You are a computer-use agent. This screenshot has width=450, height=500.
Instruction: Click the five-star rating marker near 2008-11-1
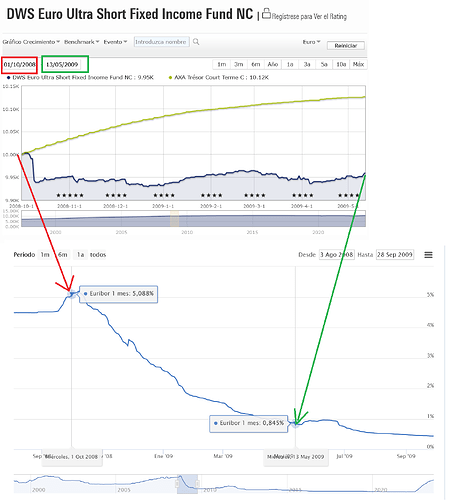coord(70,195)
